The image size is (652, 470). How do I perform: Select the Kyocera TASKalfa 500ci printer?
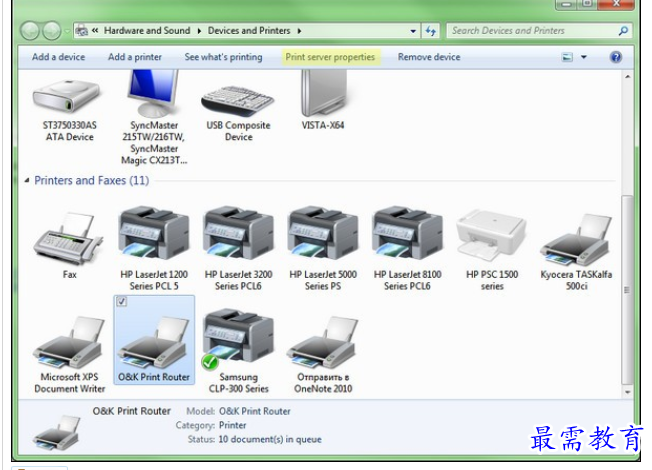(576, 240)
